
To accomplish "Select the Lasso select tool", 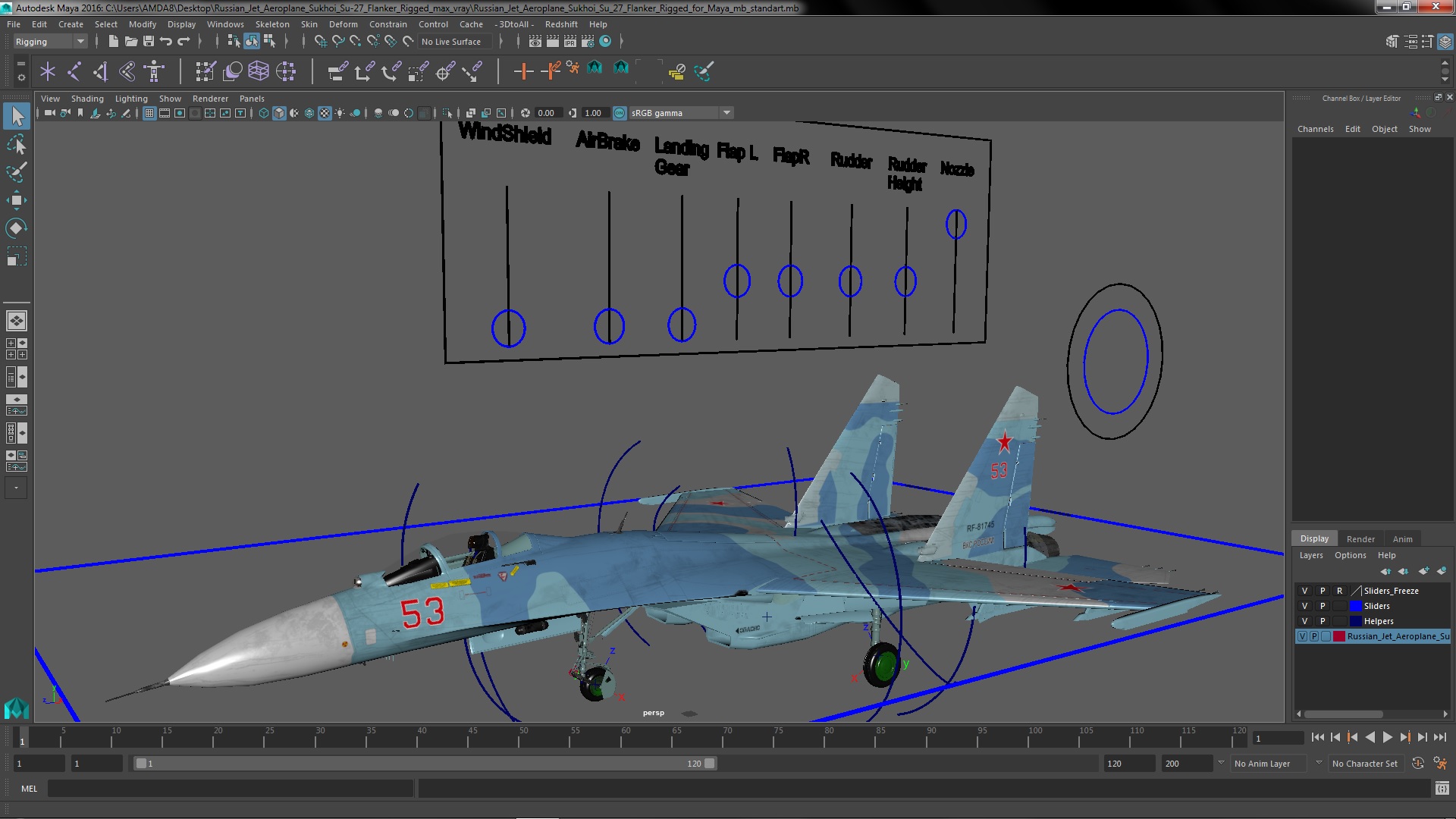I will coord(16,144).
